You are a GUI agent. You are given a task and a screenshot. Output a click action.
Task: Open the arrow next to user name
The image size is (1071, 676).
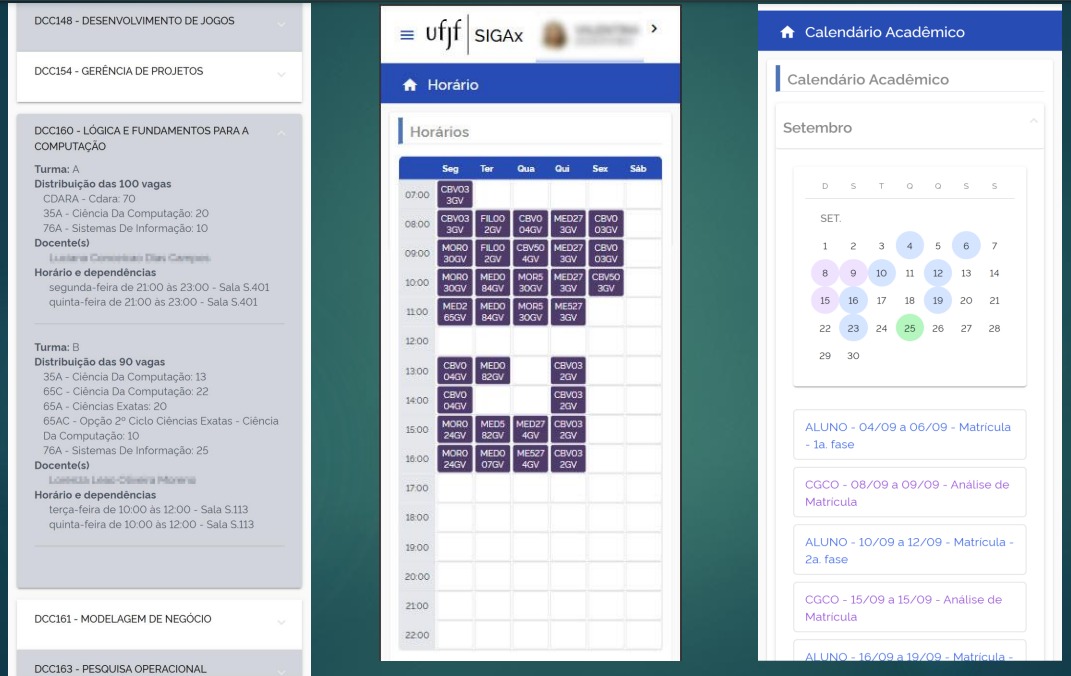[x=654, y=29]
